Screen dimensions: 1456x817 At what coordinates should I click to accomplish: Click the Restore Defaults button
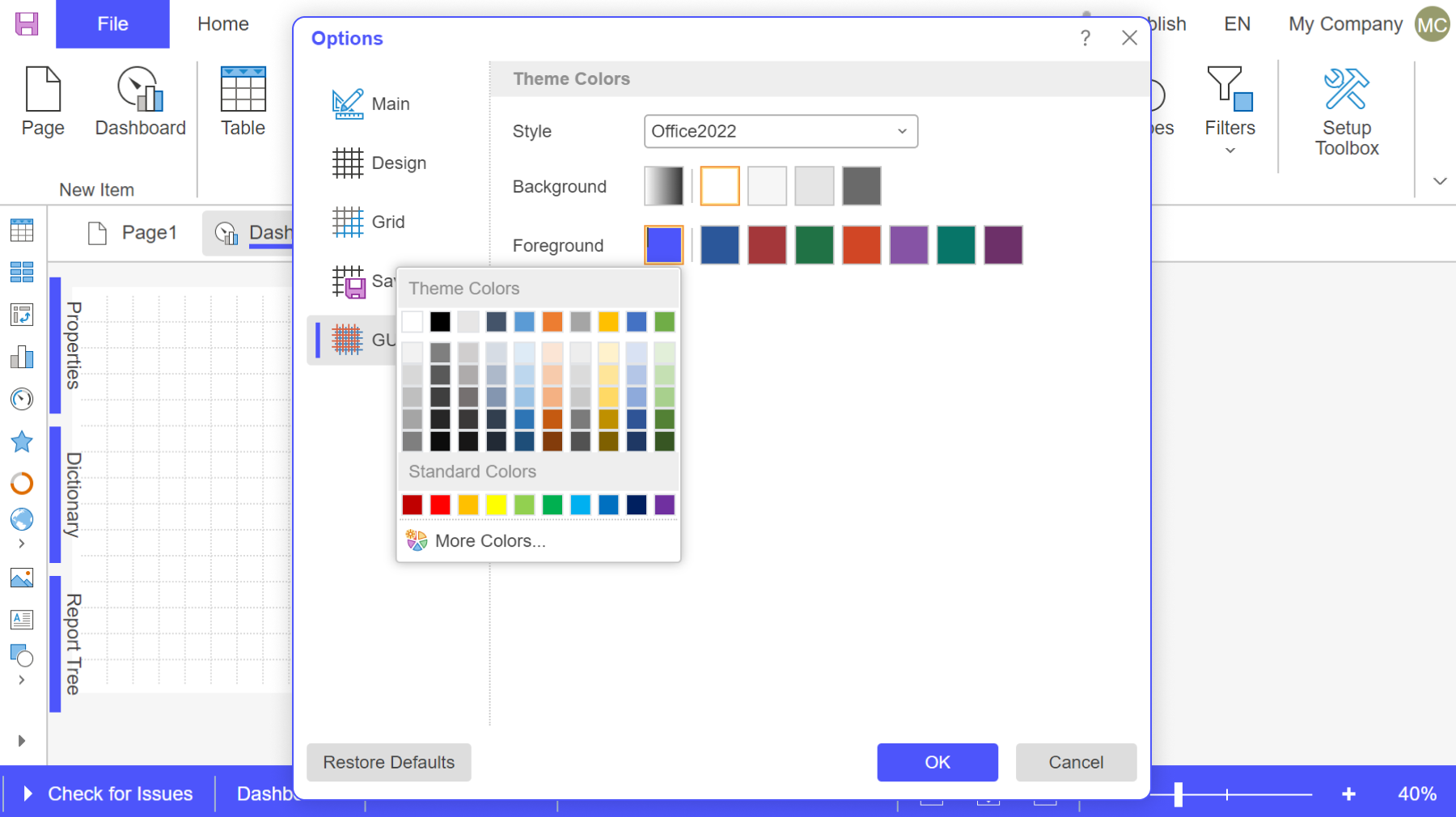(388, 762)
